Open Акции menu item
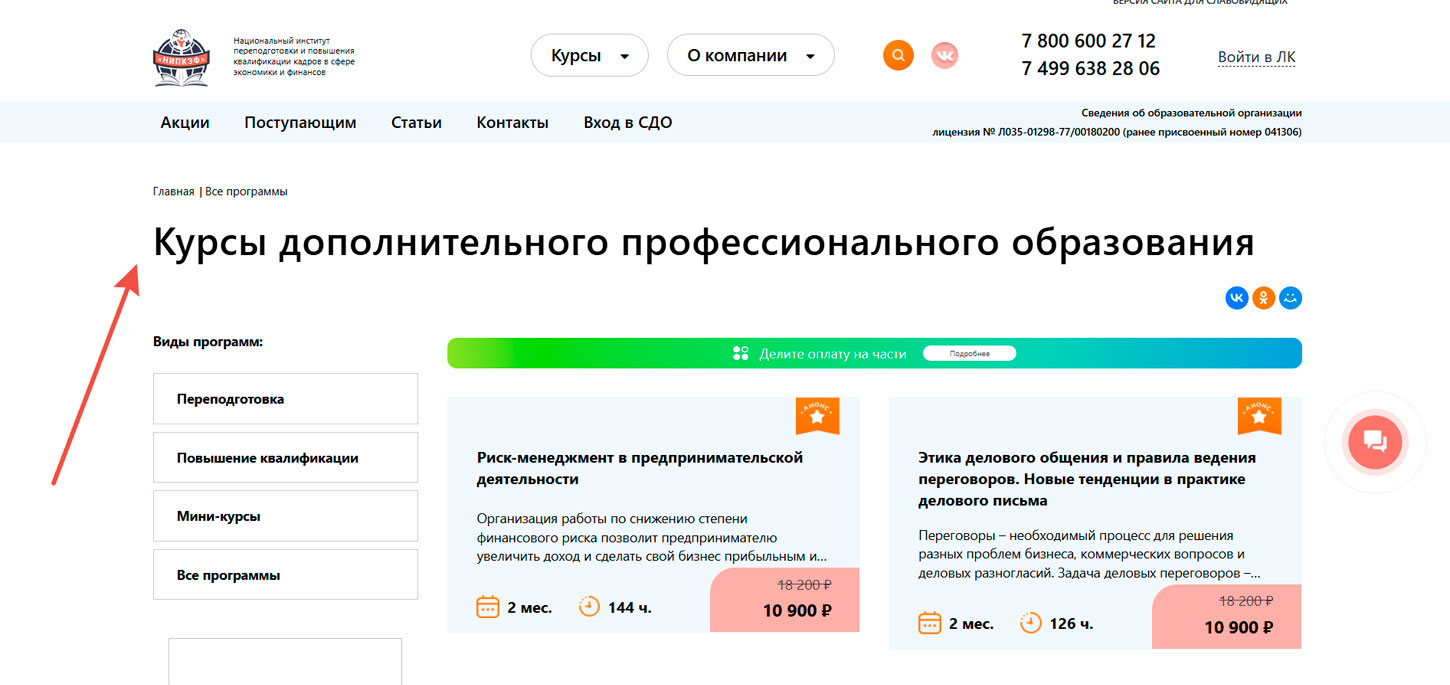The width and height of the screenshot is (1450, 685). [185, 123]
